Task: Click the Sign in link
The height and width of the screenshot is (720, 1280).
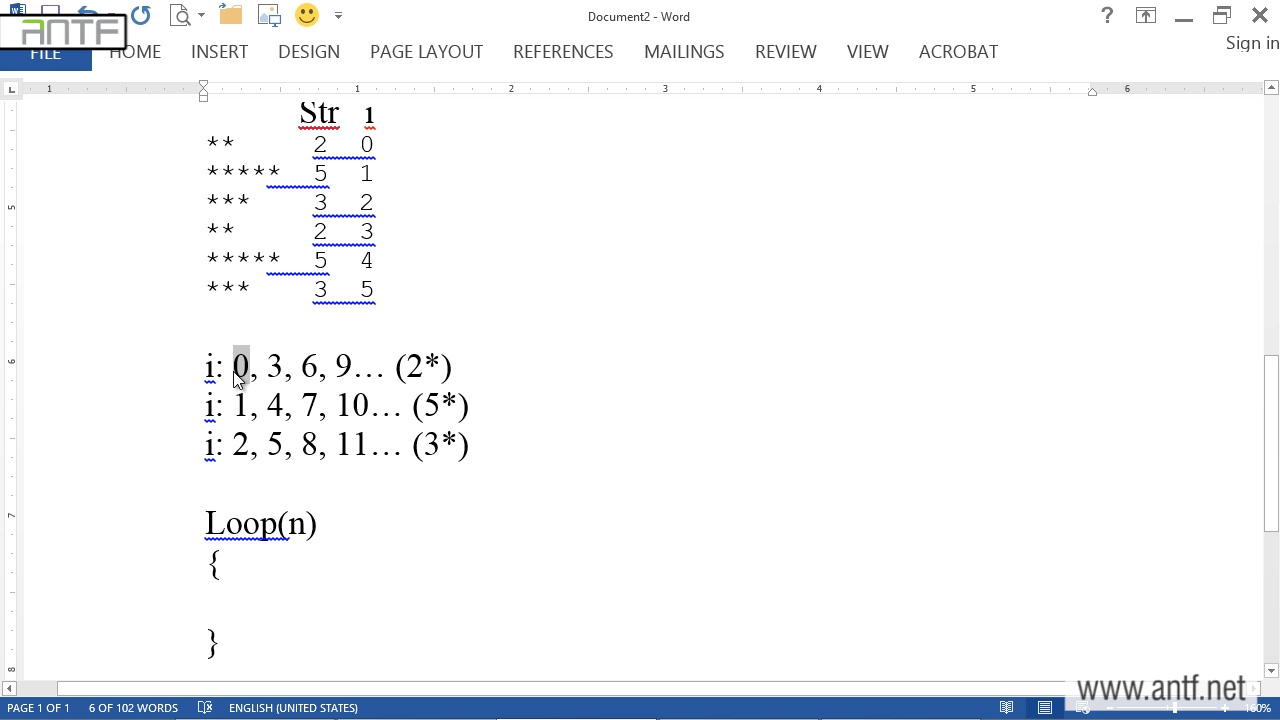Action: [x=1252, y=43]
